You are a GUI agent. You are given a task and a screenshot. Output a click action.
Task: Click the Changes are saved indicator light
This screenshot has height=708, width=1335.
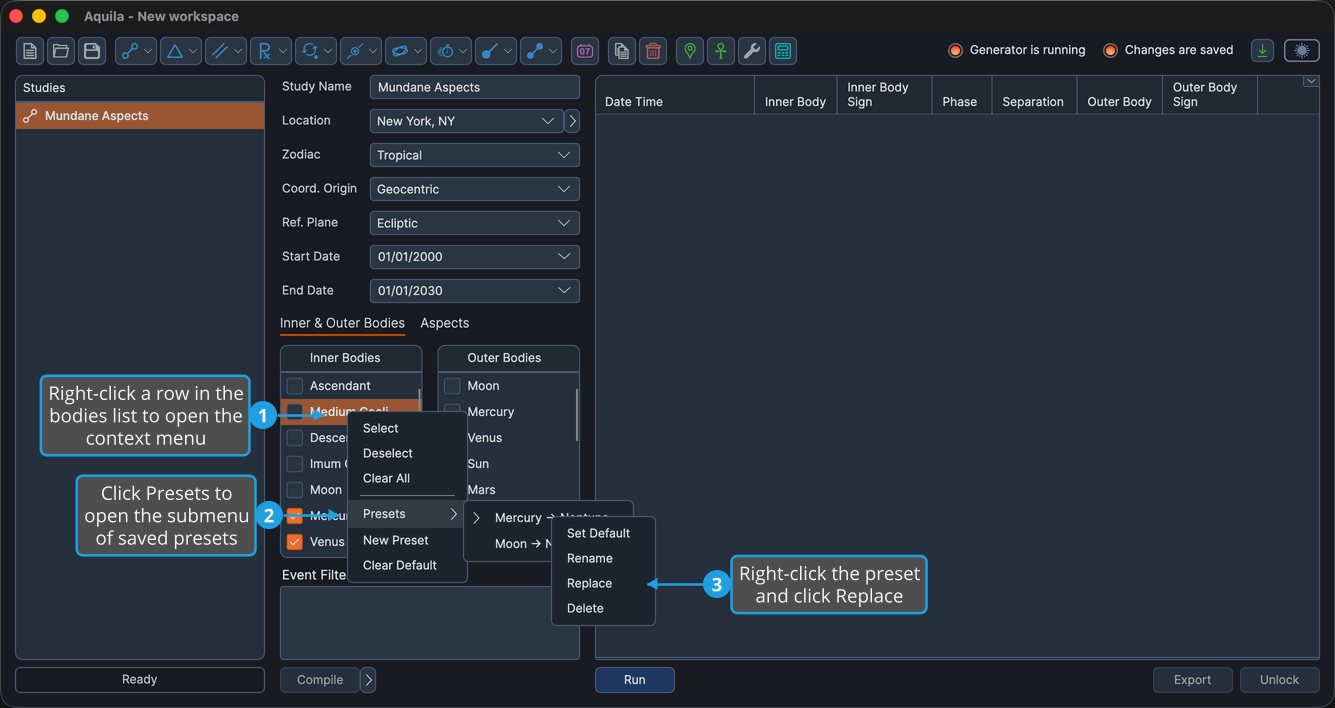(x=1110, y=51)
